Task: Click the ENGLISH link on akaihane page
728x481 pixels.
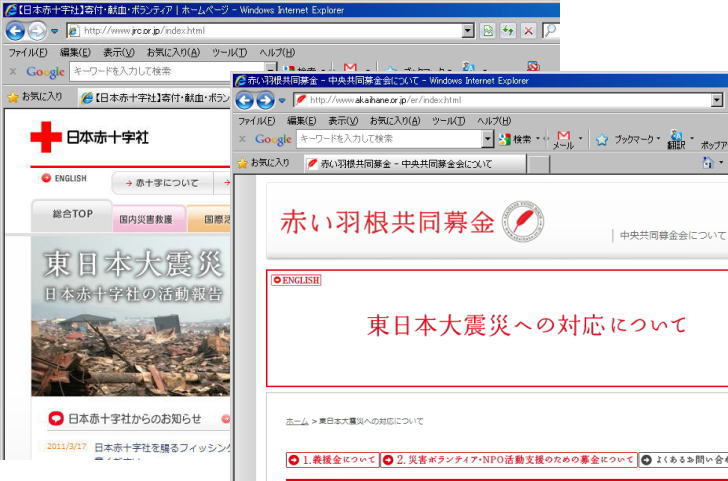Action: (296, 280)
